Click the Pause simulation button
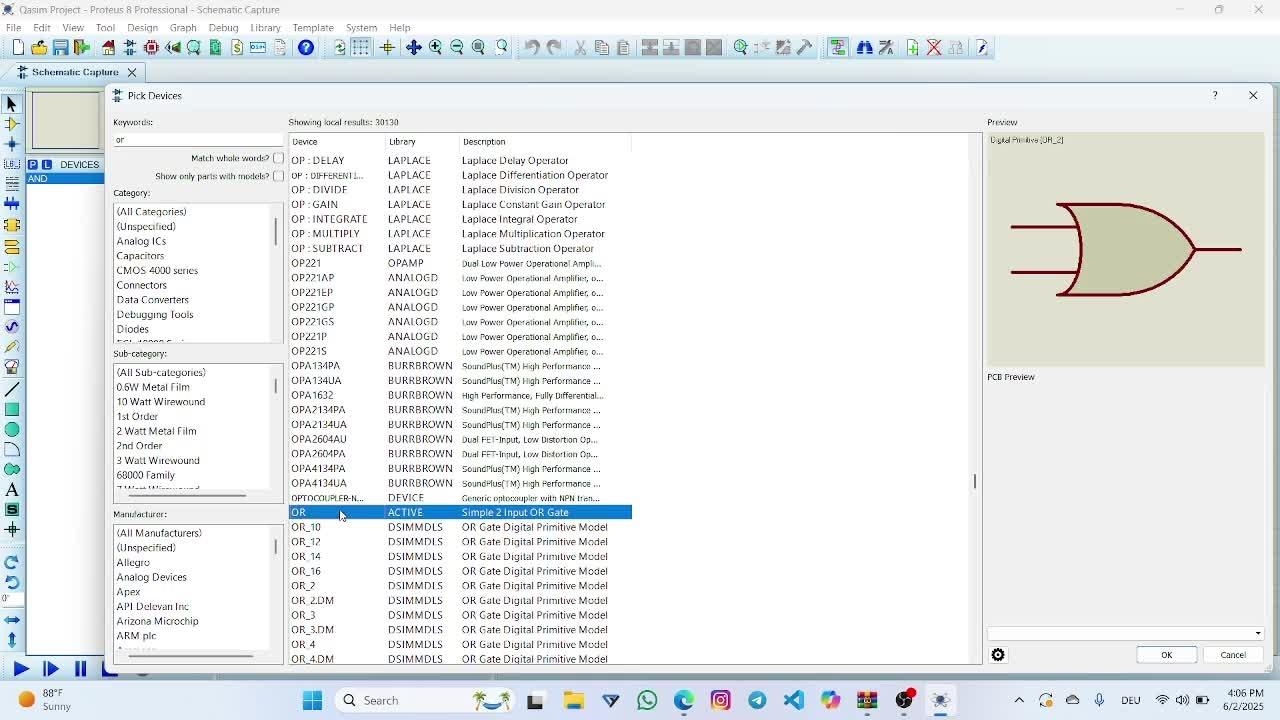Viewport: 1280px width, 720px height. pos(81,669)
